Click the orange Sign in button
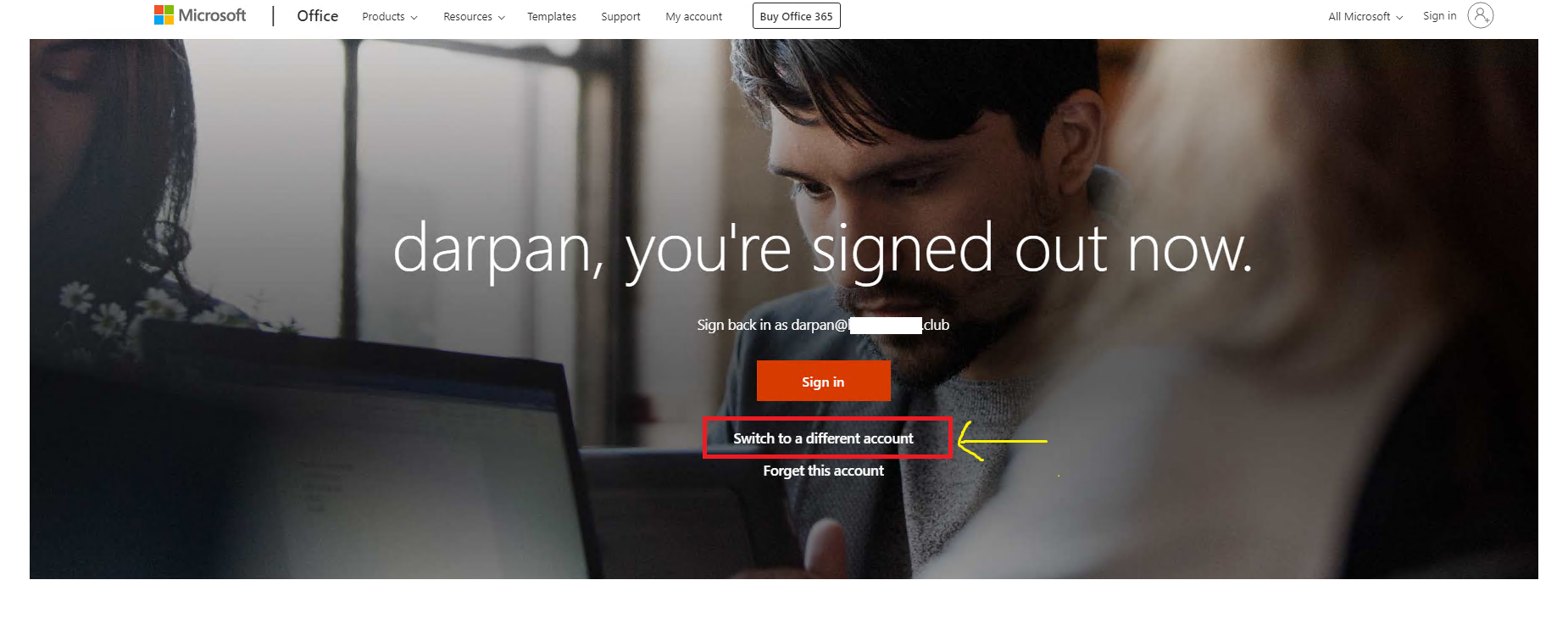The height and width of the screenshot is (619, 1568). pos(823,381)
